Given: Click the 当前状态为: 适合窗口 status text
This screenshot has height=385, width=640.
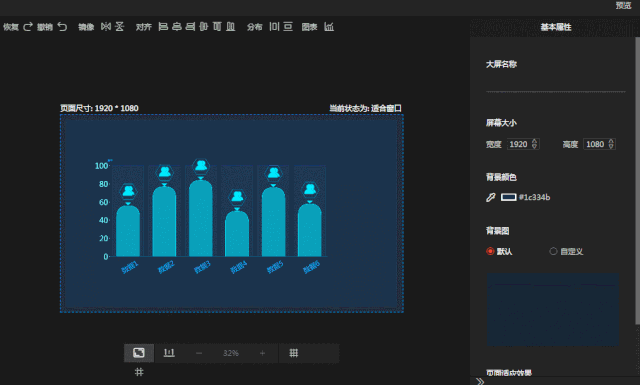Looking at the screenshot, I should (365, 108).
